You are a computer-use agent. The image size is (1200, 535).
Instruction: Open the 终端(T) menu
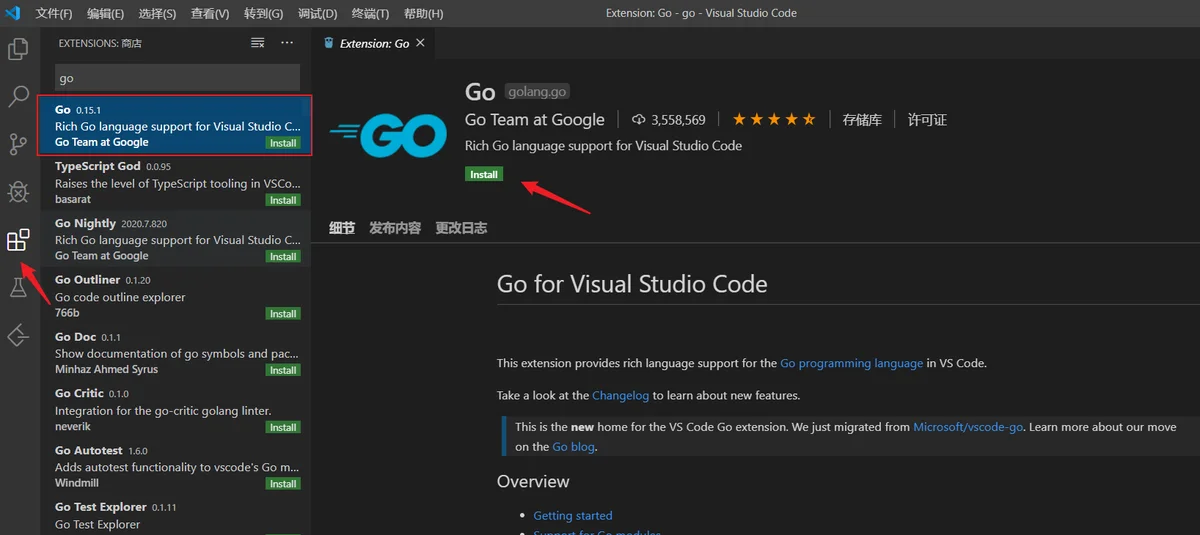[x=370, y=14]
